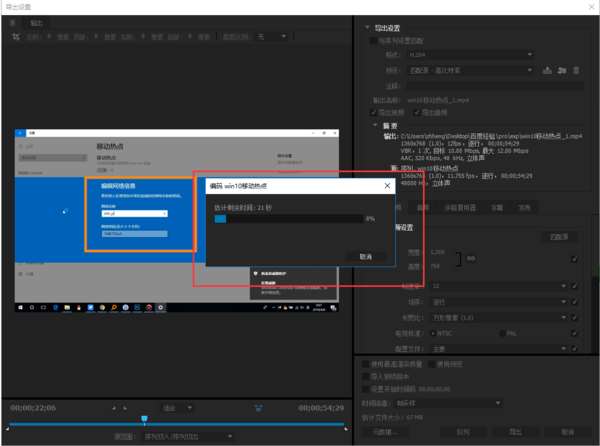The width and height of the screenshot is (600, 446).
Task: Click the video height value
Action: pyautogui.click(x=436, y=266)
